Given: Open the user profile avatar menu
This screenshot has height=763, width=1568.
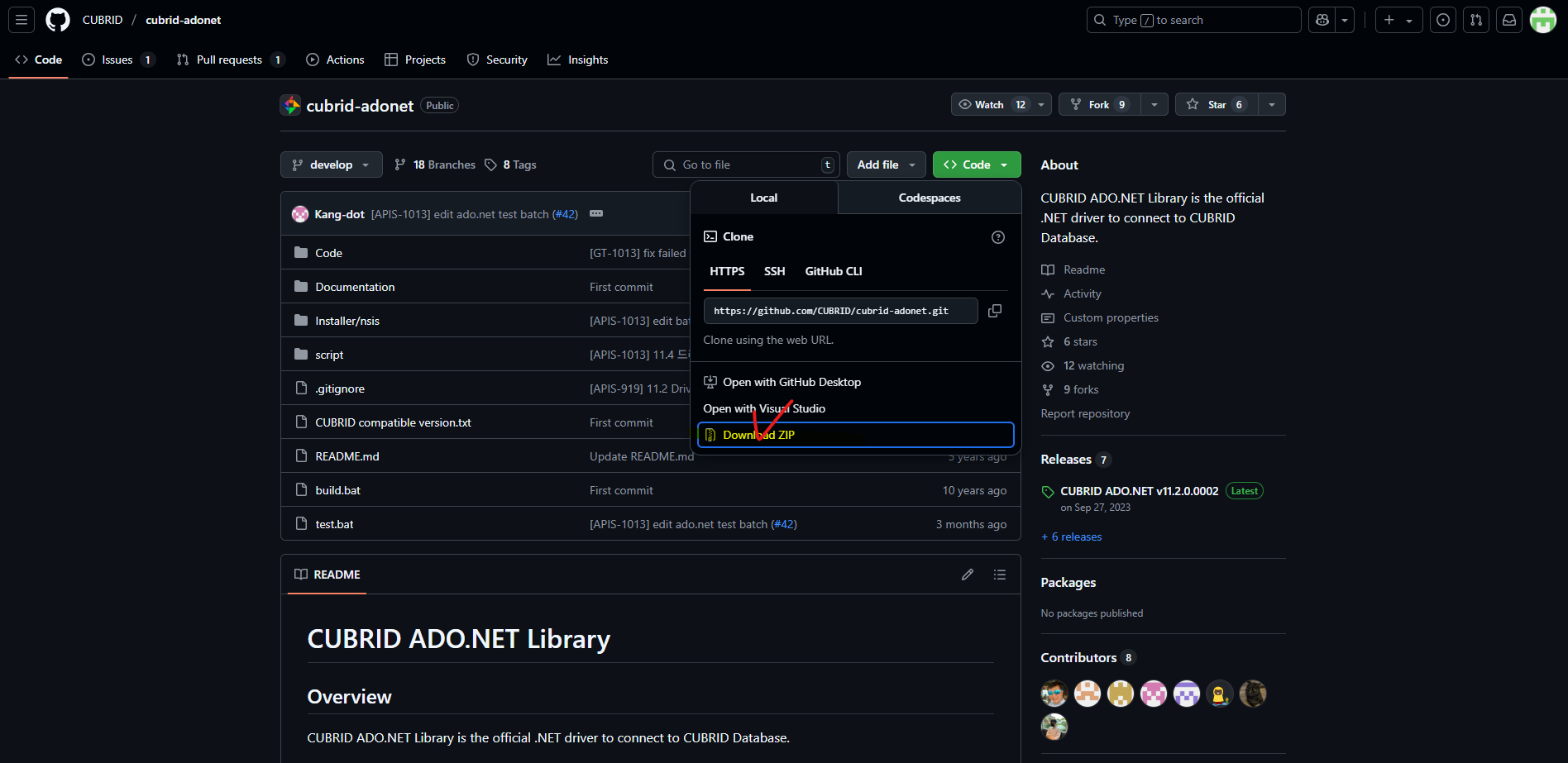Looking at the screenshot, I should (x=1543, y=20).
